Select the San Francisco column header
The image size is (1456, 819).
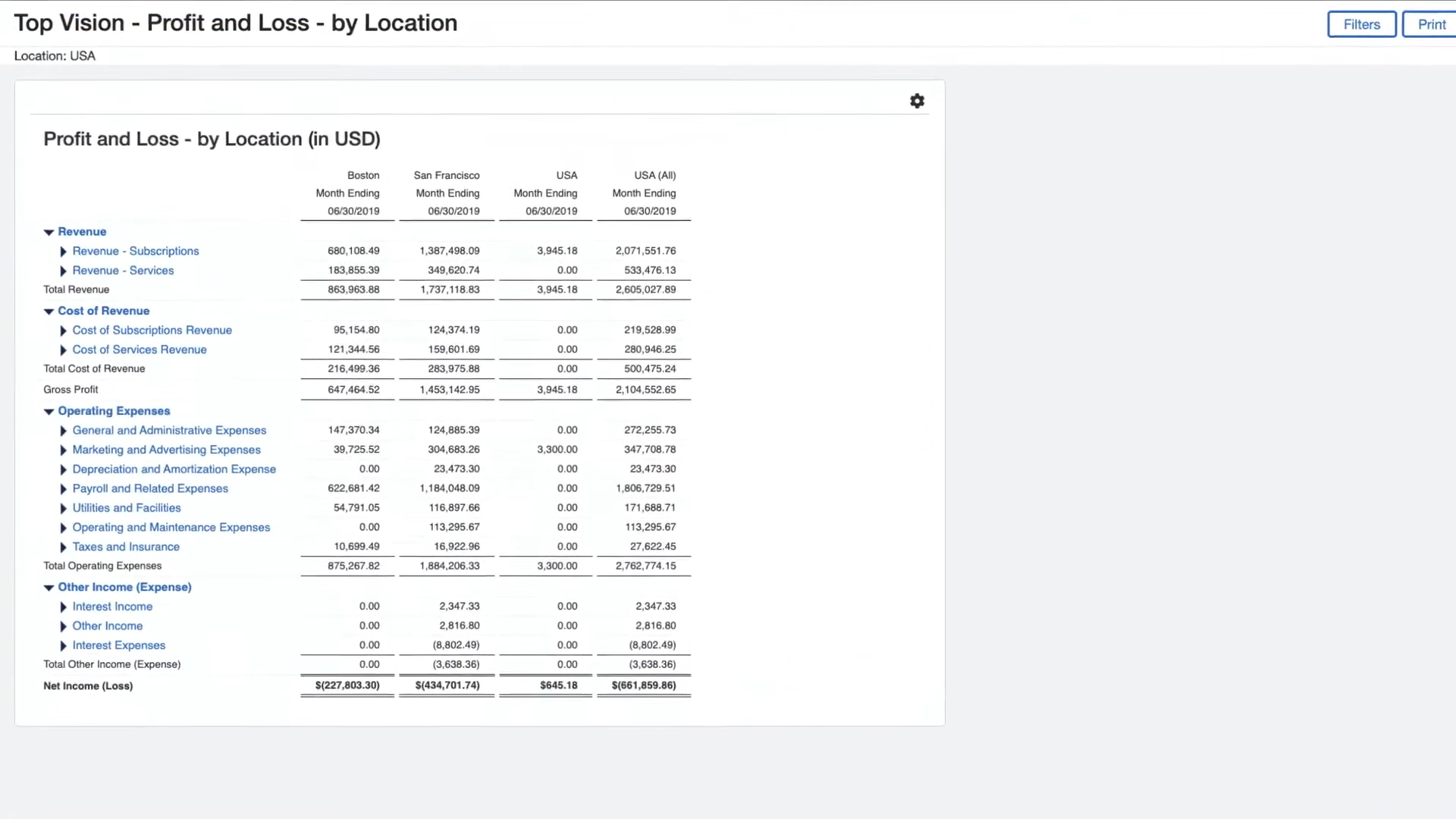(447, 175)
